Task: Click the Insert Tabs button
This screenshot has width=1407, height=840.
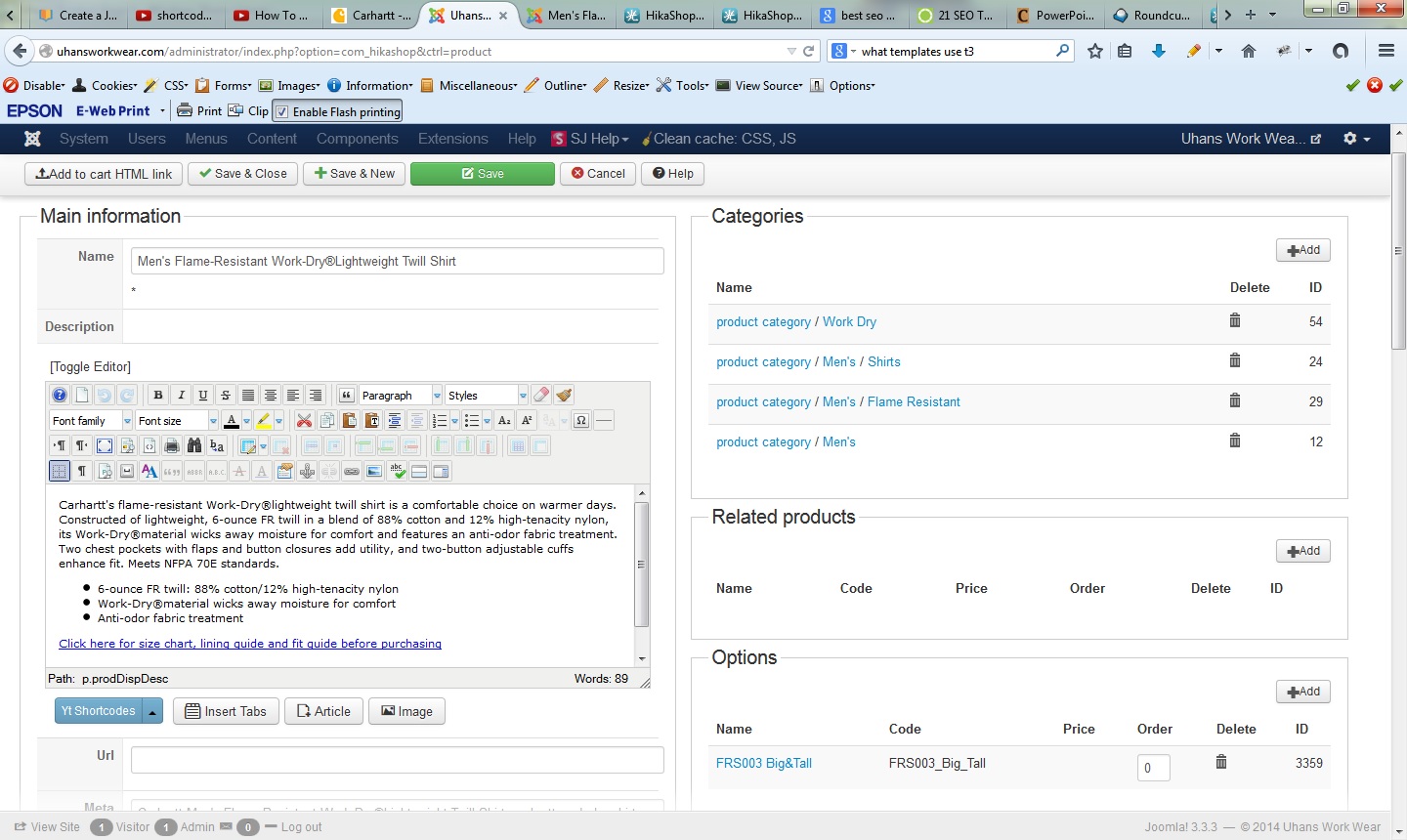Action: 226,711
